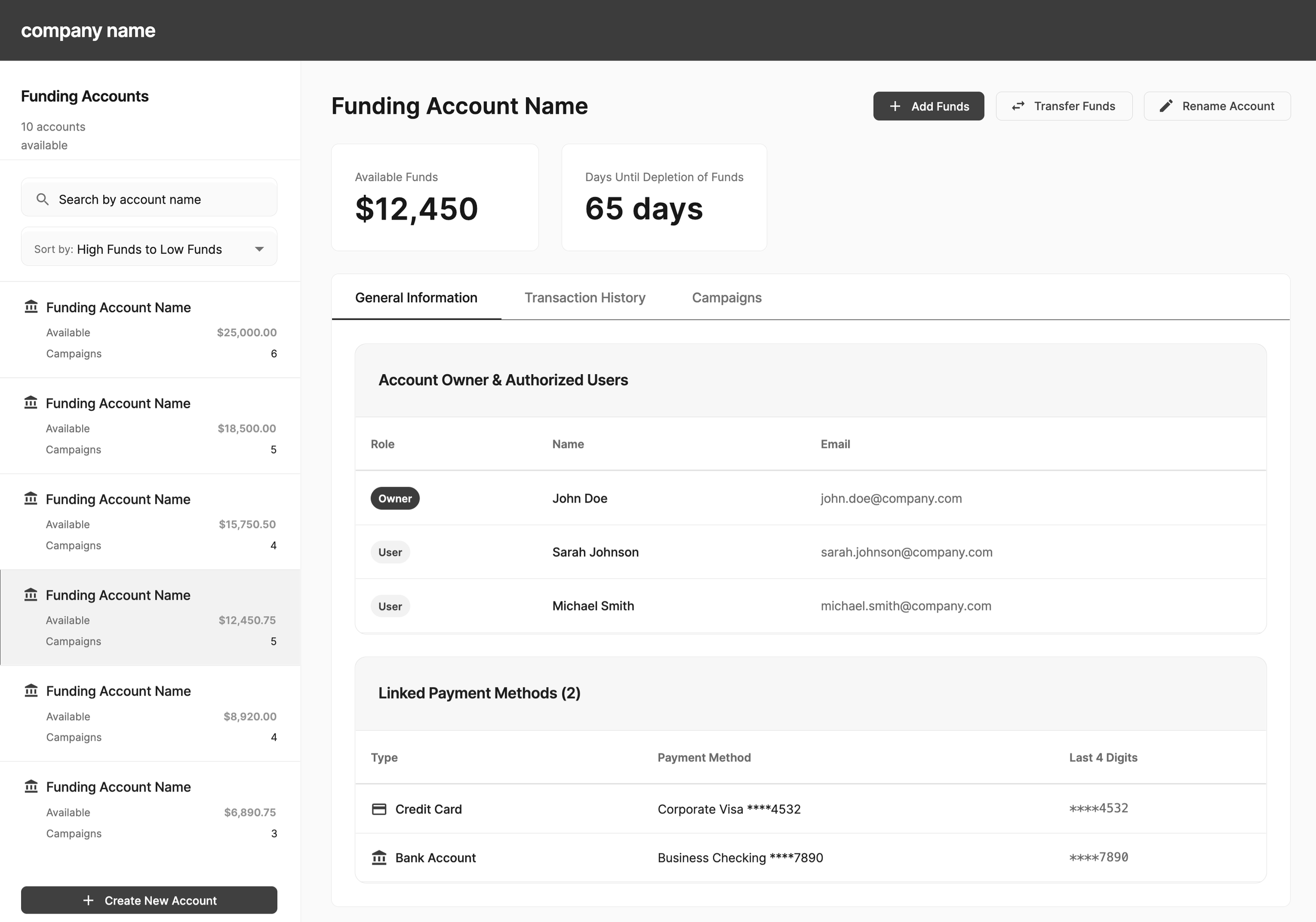Click the search by account name field
1316x922 pixels.
point(148,199)
